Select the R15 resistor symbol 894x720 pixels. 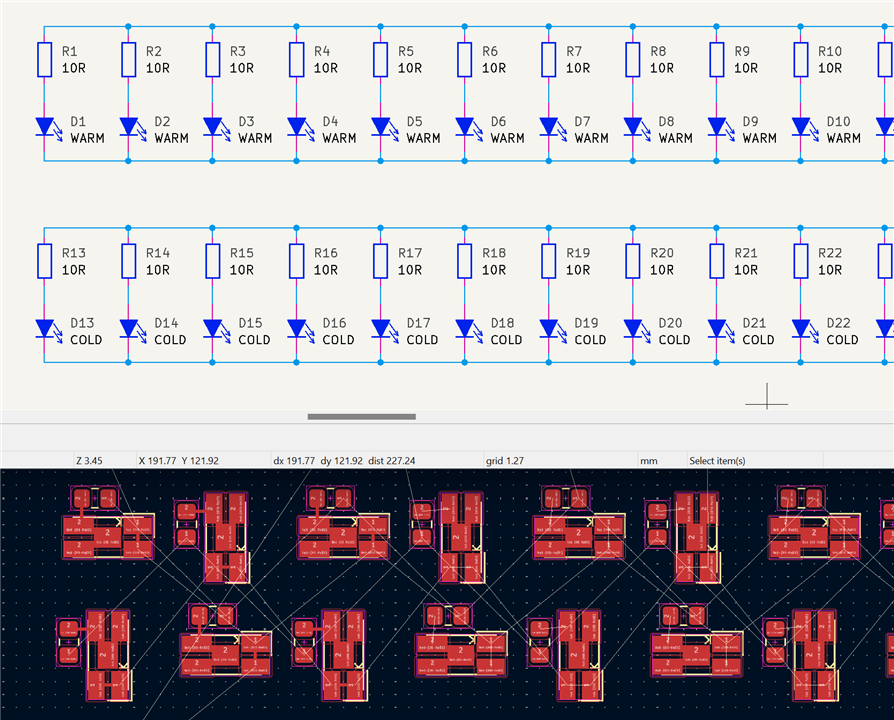point(213,261)
